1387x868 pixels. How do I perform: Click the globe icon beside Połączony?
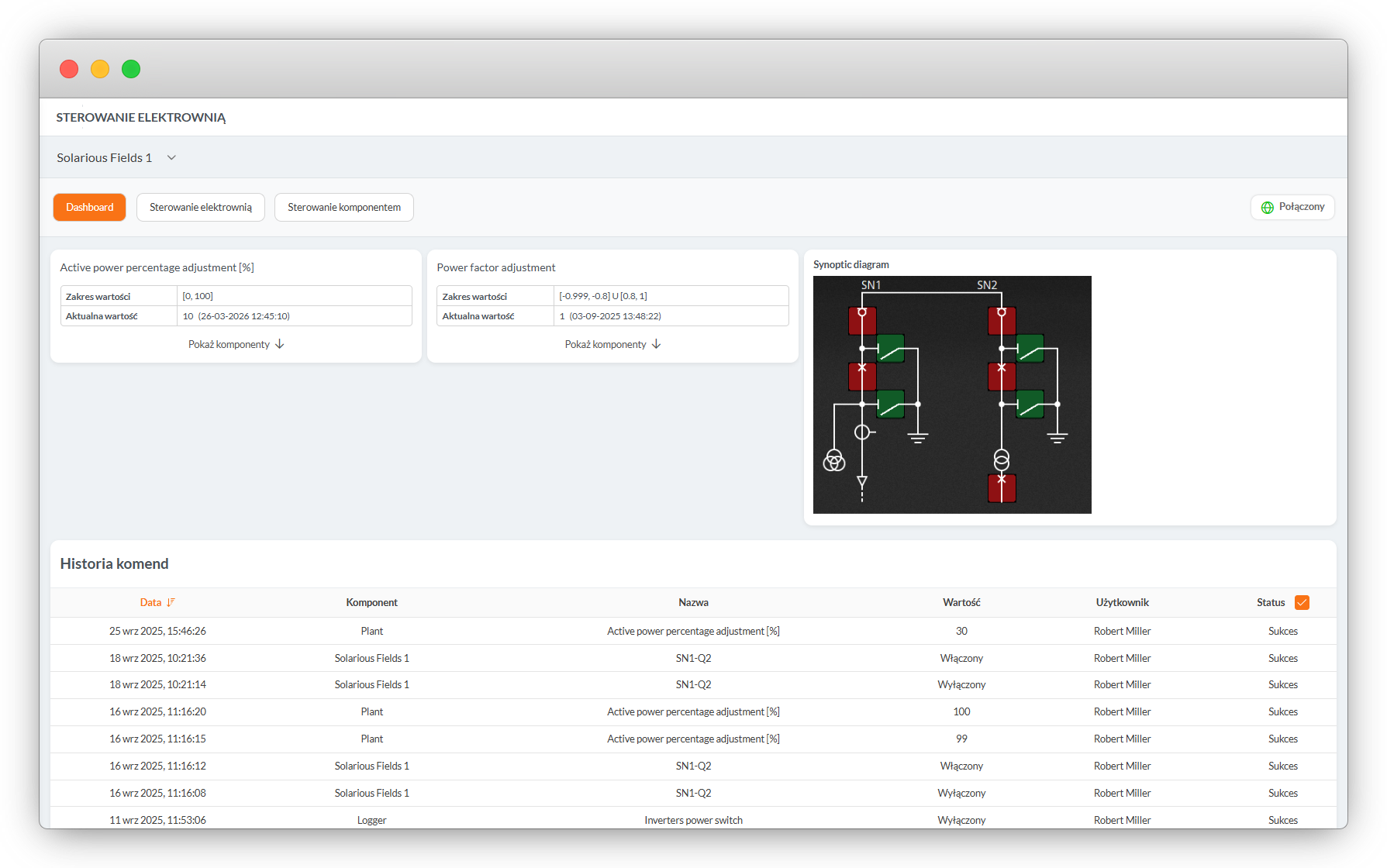click(x=1268, y=208)
